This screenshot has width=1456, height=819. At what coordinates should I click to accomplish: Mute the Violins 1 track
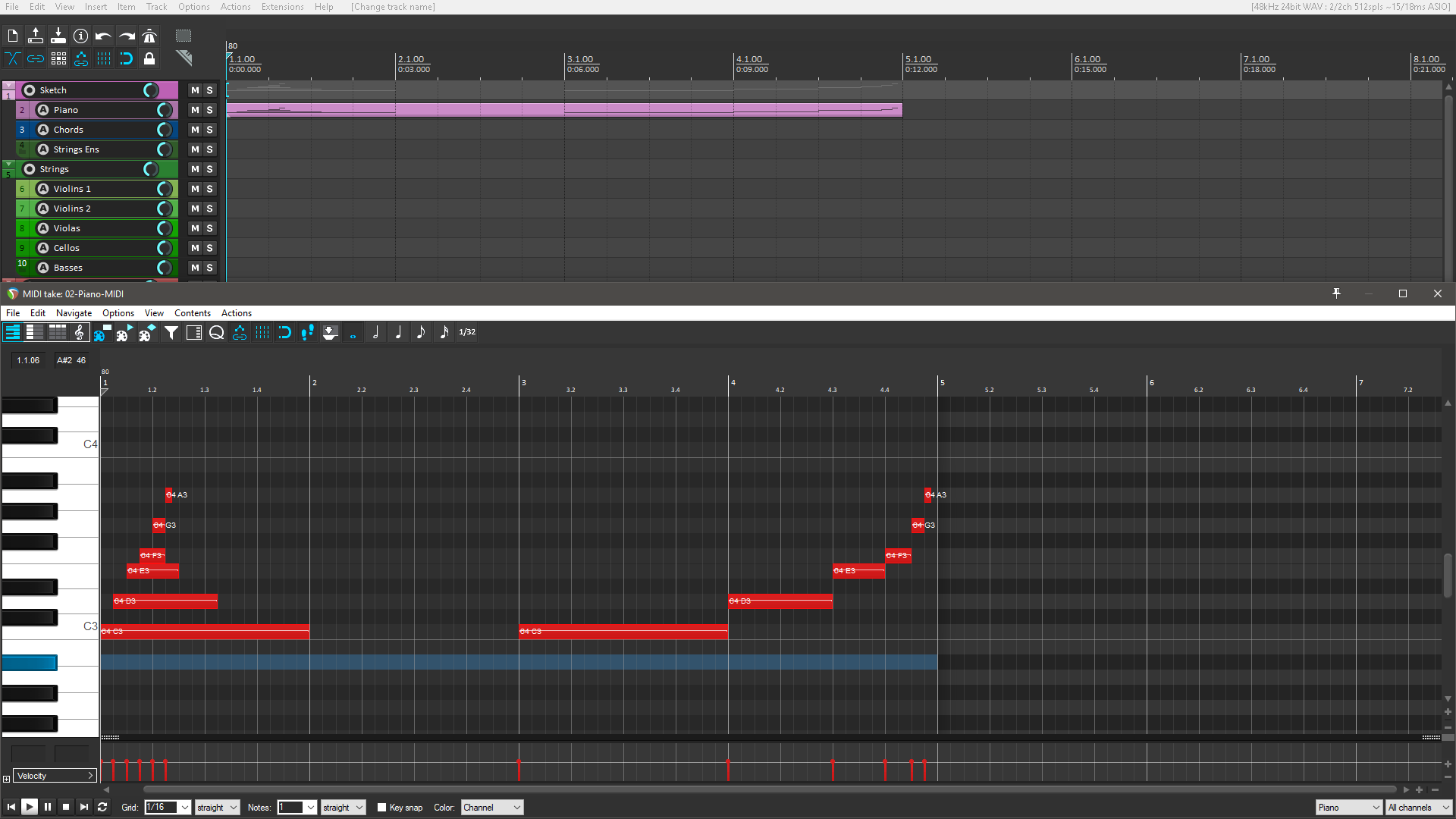pos(195,189)
